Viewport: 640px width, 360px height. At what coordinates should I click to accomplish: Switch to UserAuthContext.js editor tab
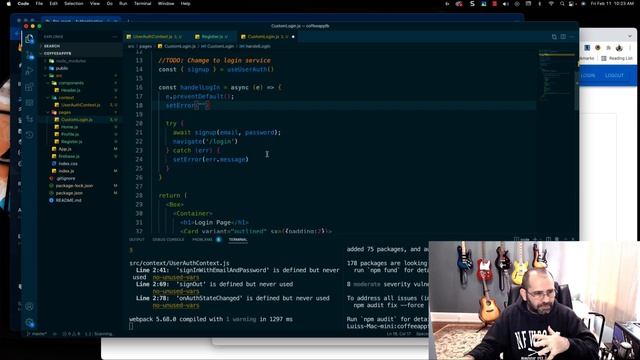pos(152,37)
